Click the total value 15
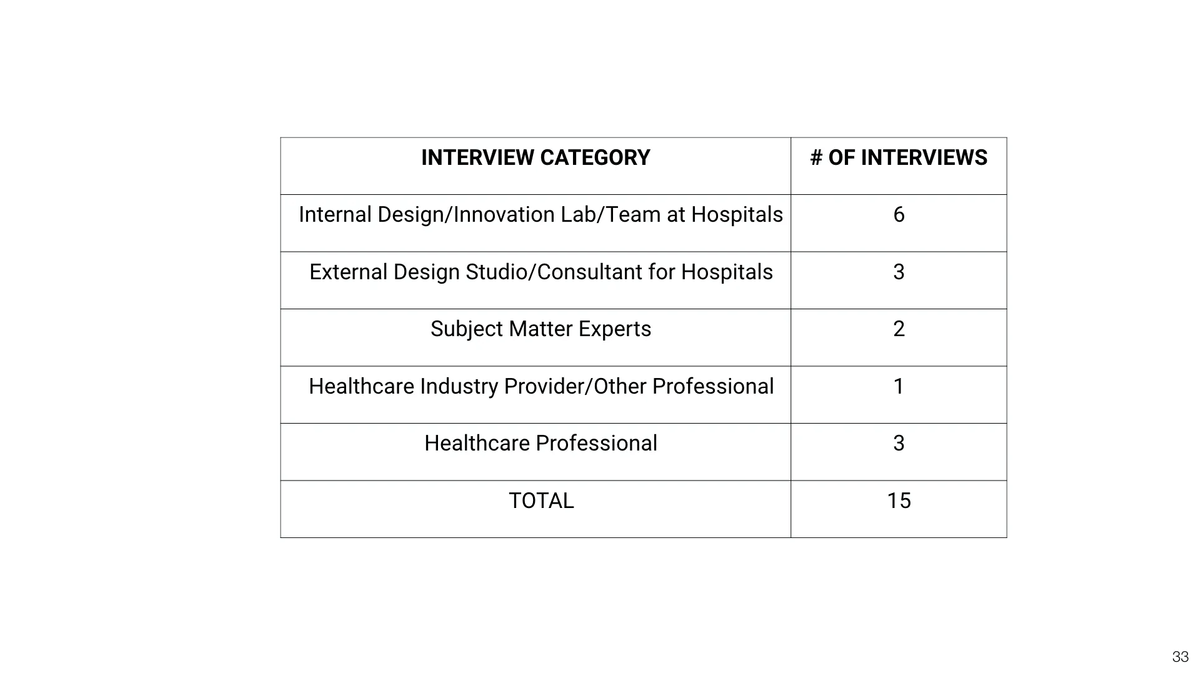1200x675 pixels. point(899,500)
